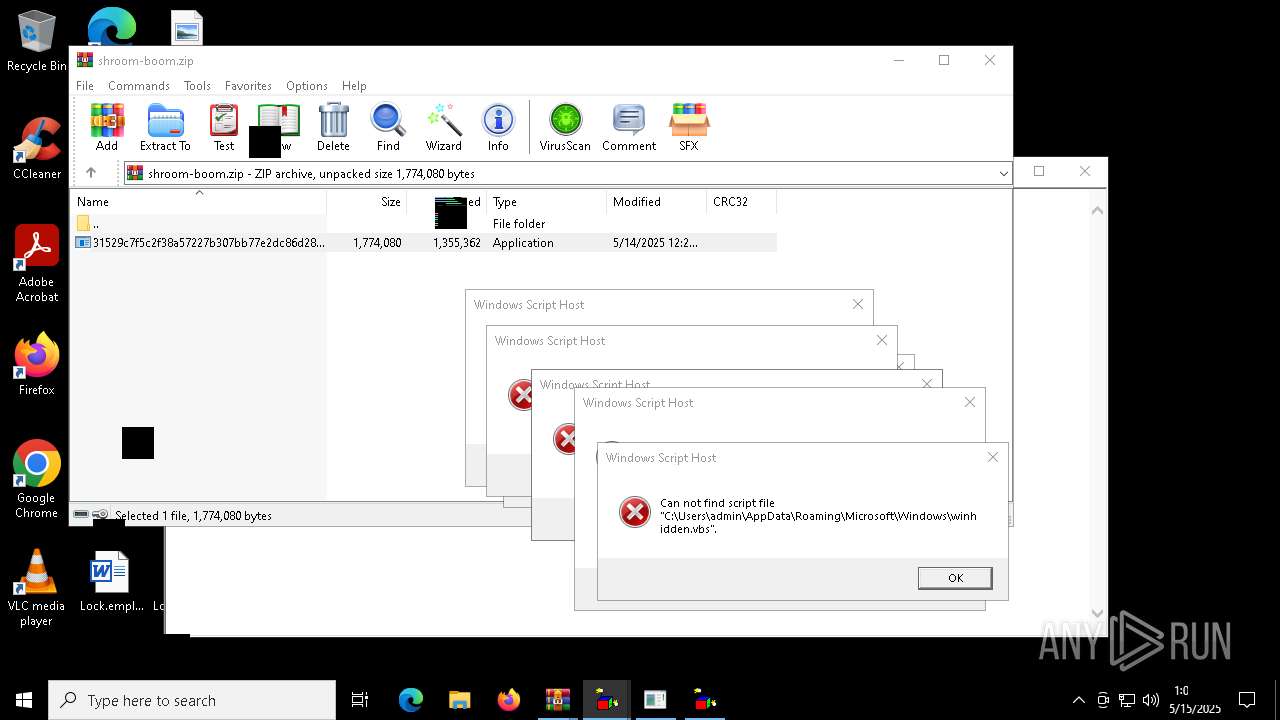This screenshot has width=1280, height=720.
Task: Open the File menu in WinRAR
Action: (85, 86)
